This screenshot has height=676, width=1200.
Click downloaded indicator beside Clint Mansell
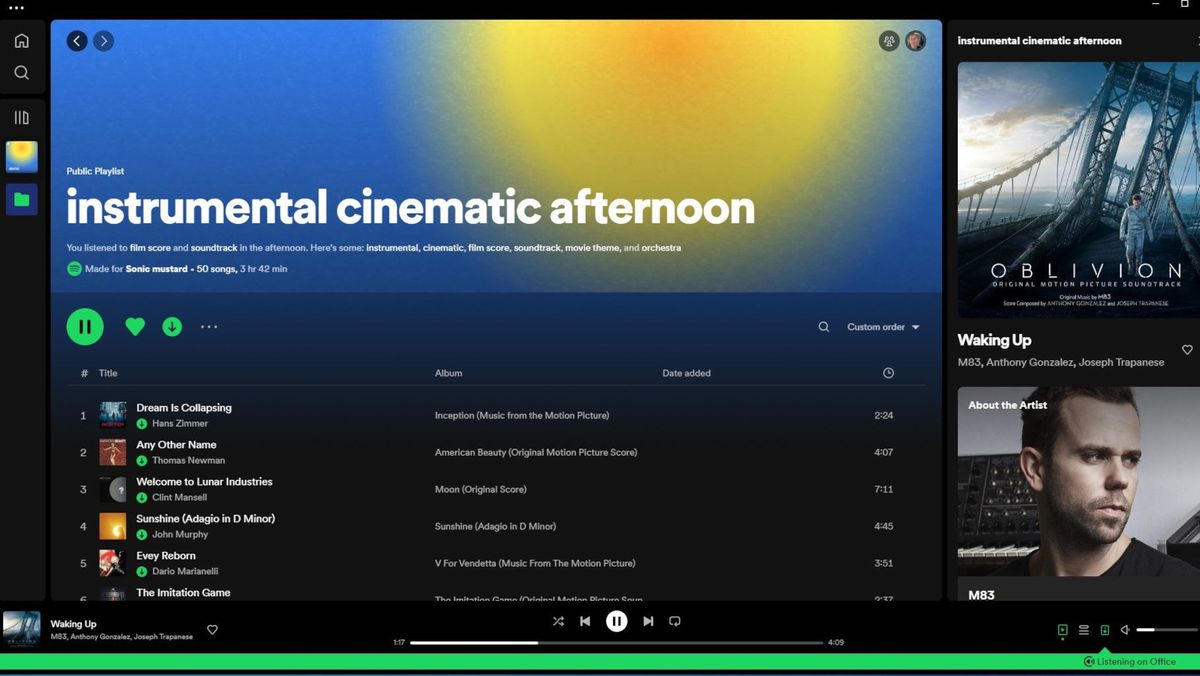pos(142,498)
